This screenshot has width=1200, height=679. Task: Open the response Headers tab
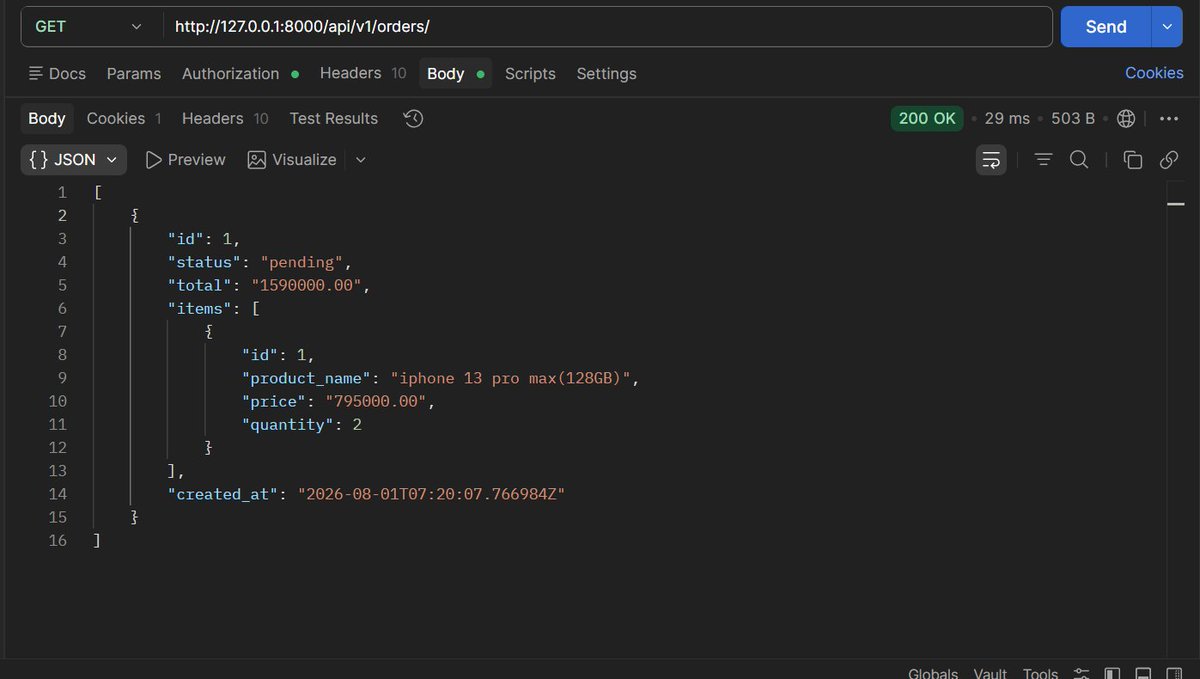pyautogui.click(x=225, y=118)
